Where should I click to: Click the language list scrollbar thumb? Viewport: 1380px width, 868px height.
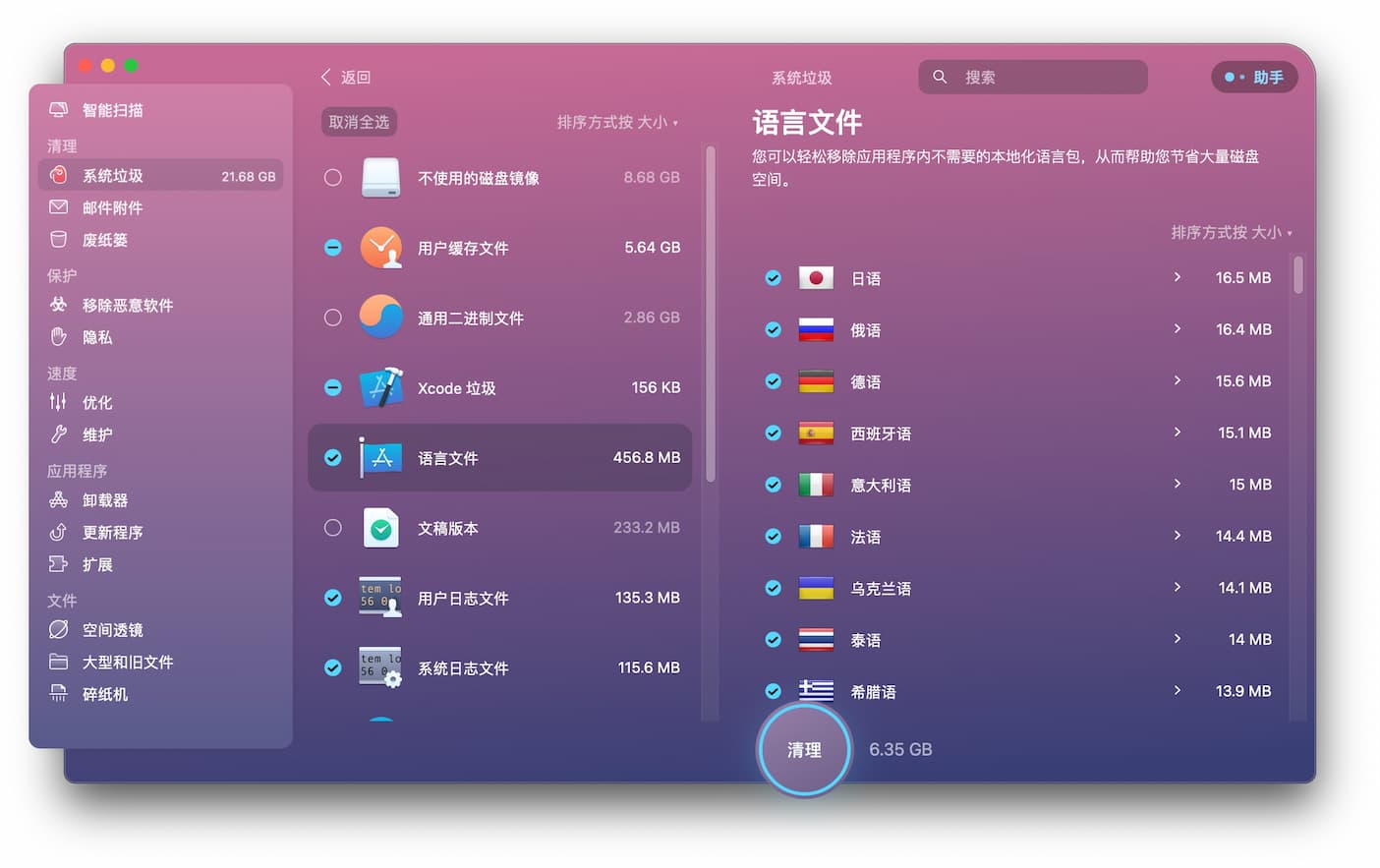click(1298, 275)
